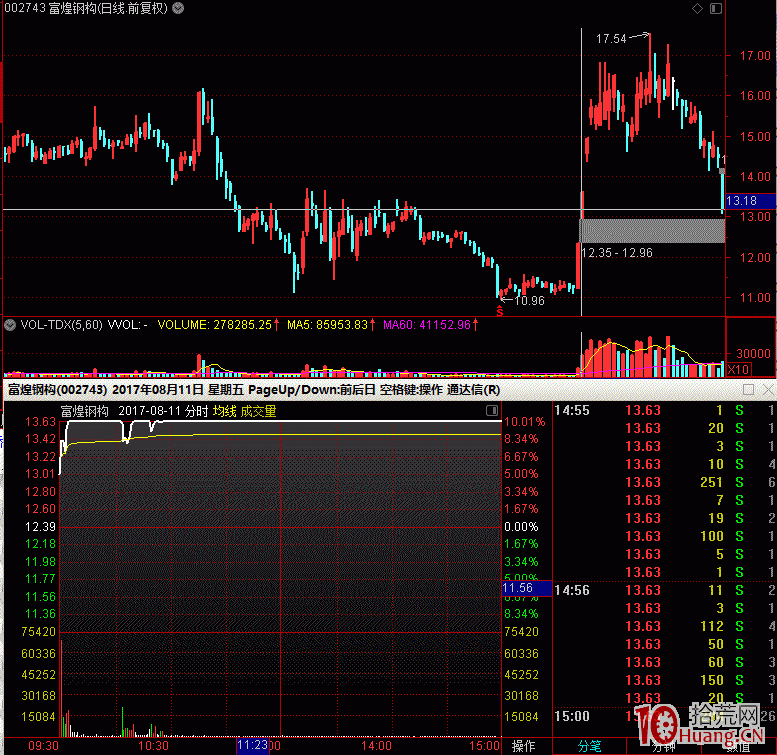Select the tick row with volume 112
Image resolution: width=777 pixels, height=755 pixels.
(664, 627)
